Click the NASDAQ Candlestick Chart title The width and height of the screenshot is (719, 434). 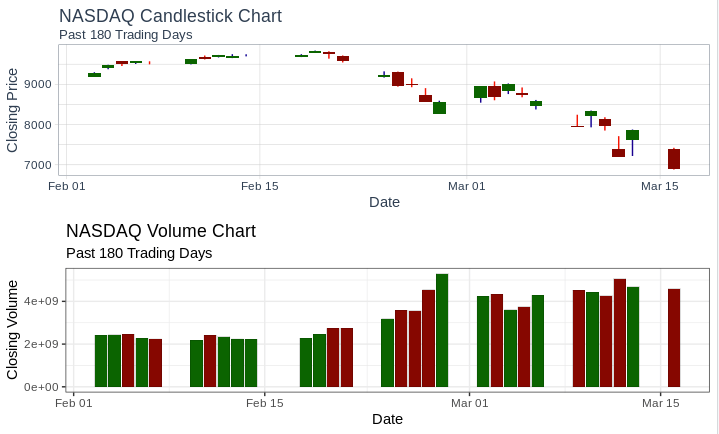pos(170,16)
